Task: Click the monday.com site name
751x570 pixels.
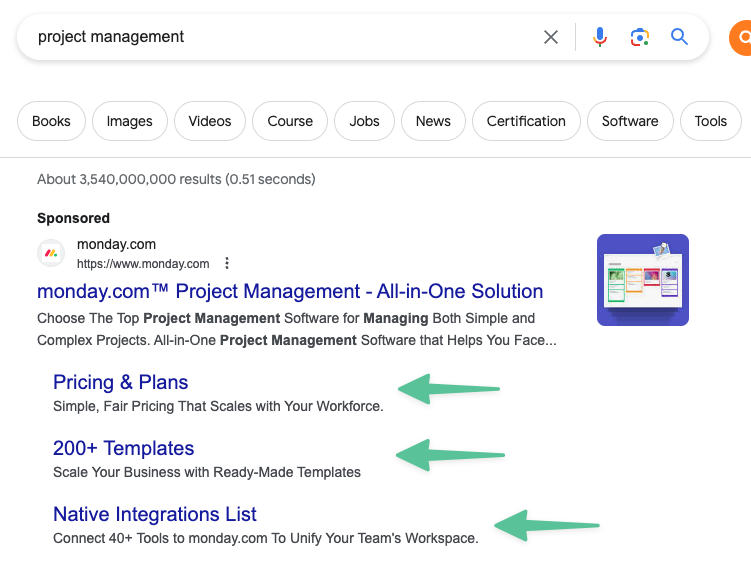Action: point(116,244)
